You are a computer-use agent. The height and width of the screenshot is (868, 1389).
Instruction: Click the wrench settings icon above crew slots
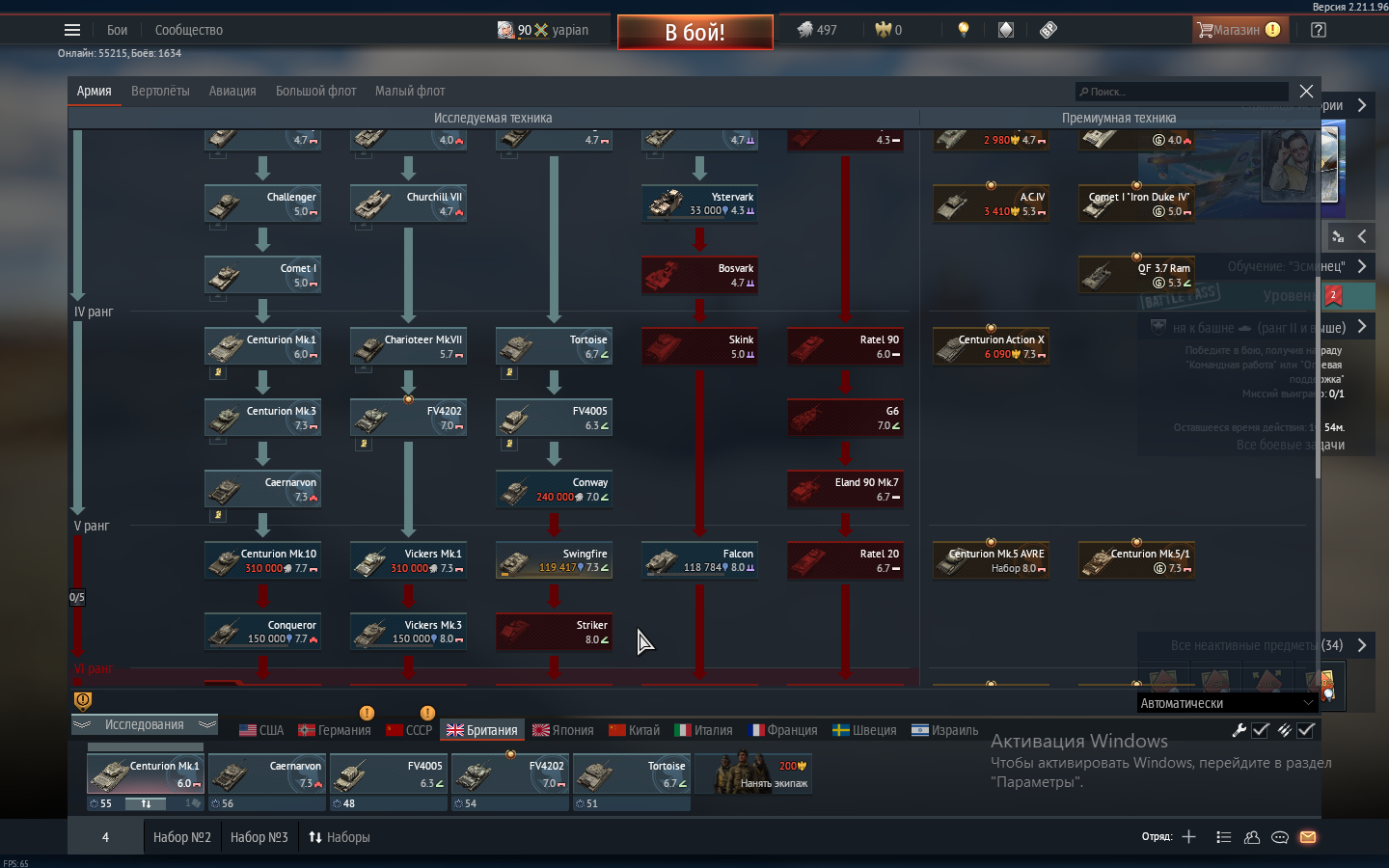1239,730
